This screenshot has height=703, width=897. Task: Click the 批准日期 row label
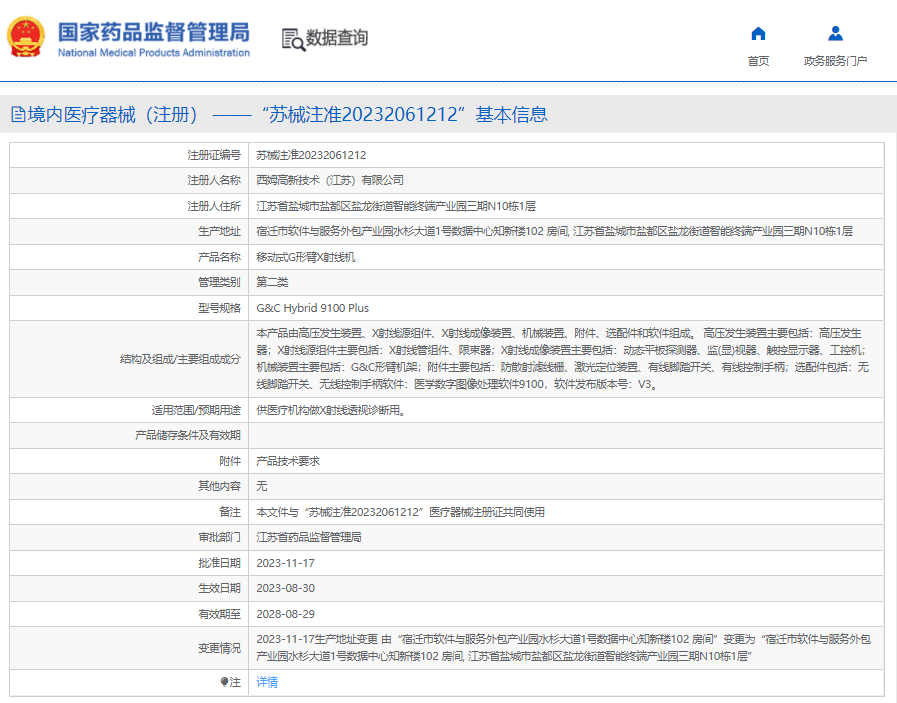(219, 563)
